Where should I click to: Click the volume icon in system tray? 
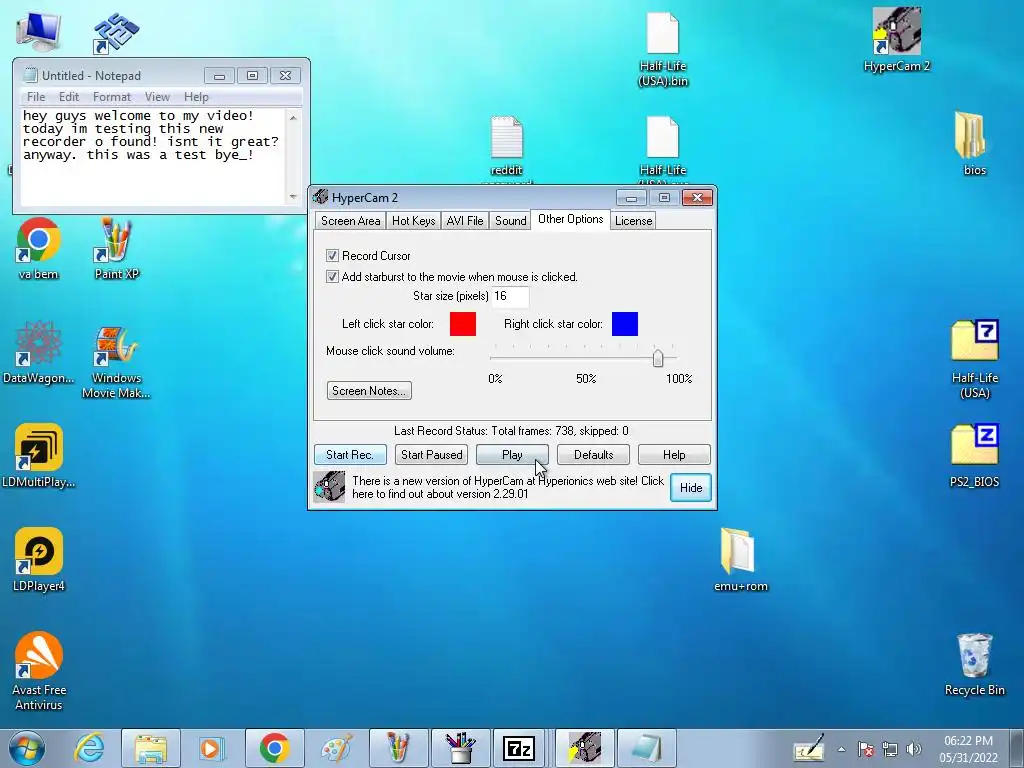914,749
